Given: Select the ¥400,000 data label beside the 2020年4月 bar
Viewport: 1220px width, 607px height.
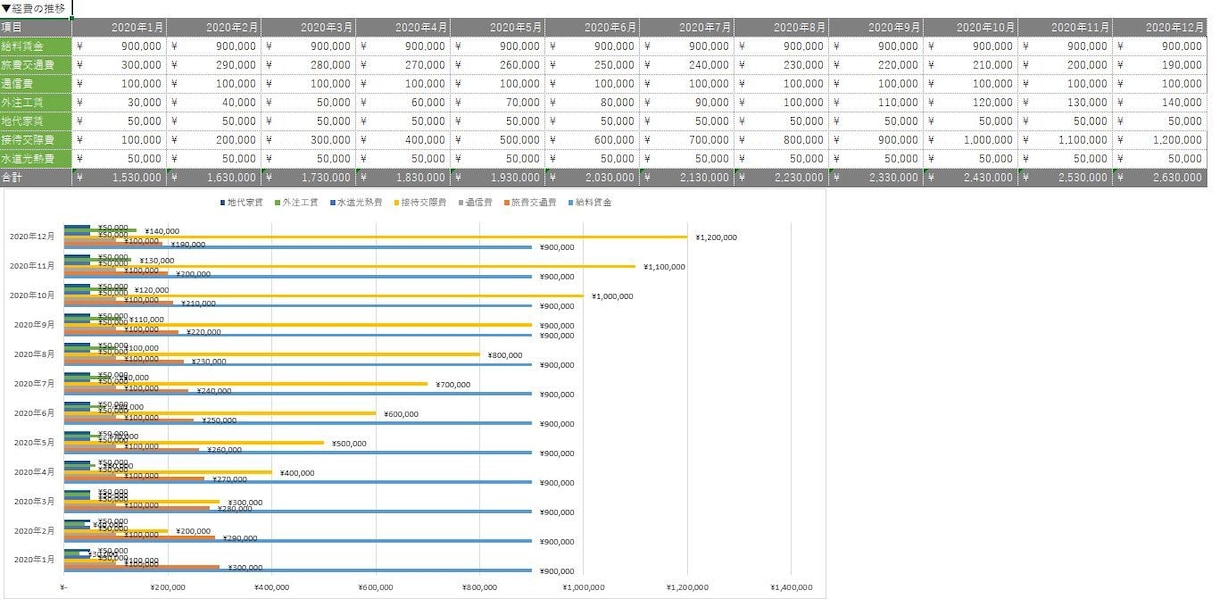Looking at the screenshot, I should pyautogui.click(x=295, y=473).
